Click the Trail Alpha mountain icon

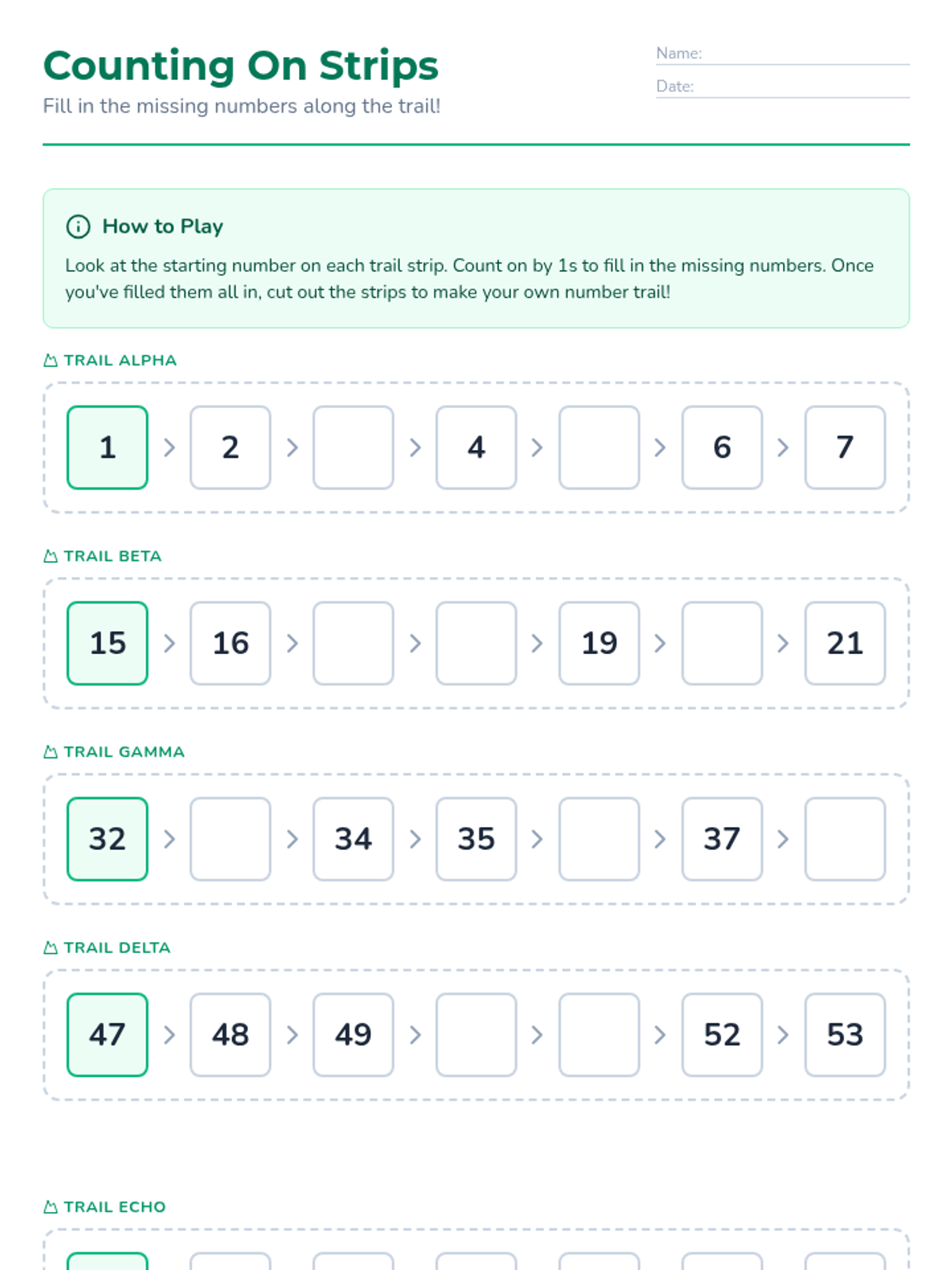(x=51, y=360)
